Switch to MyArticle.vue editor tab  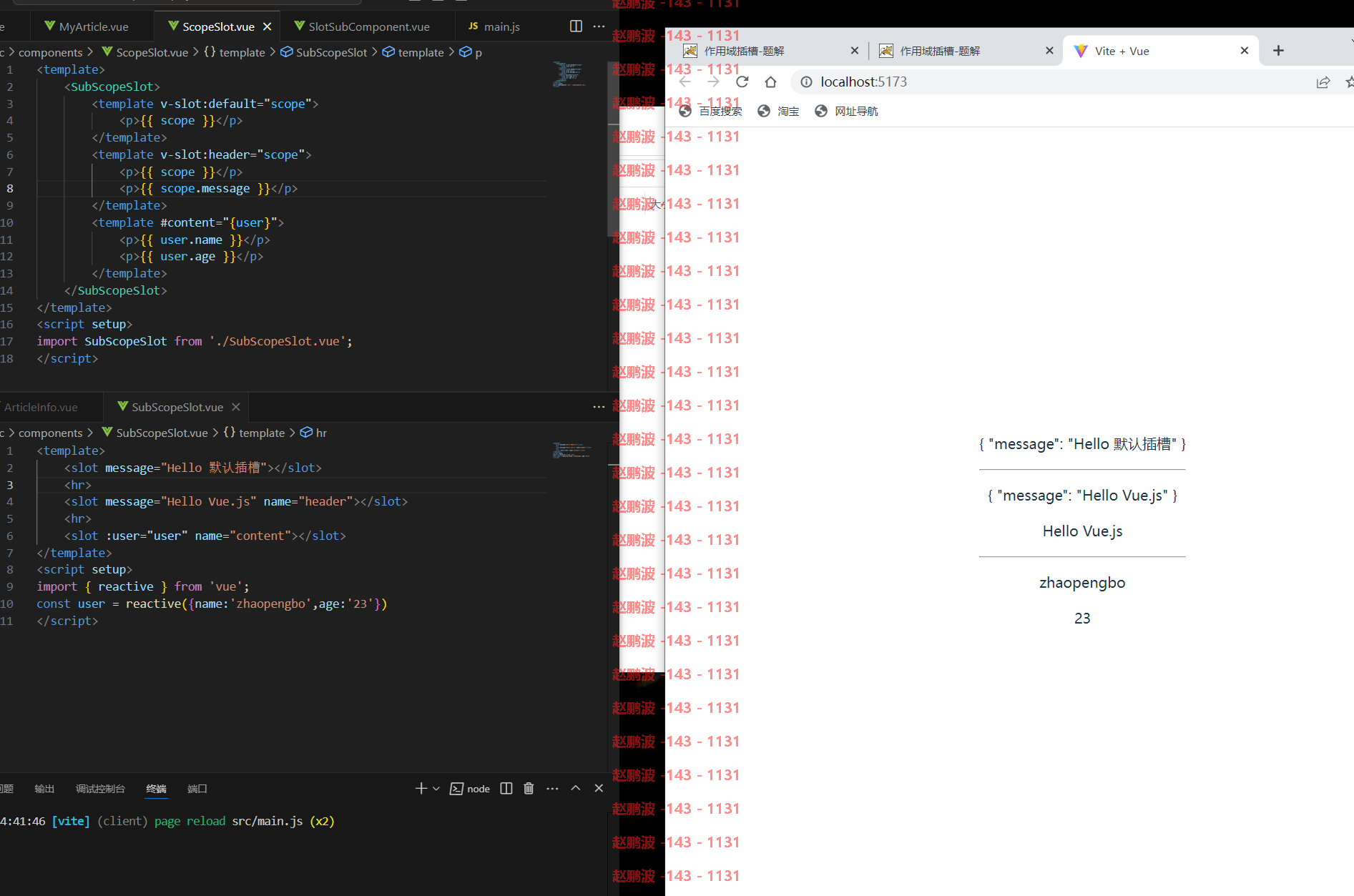point(86,26)
